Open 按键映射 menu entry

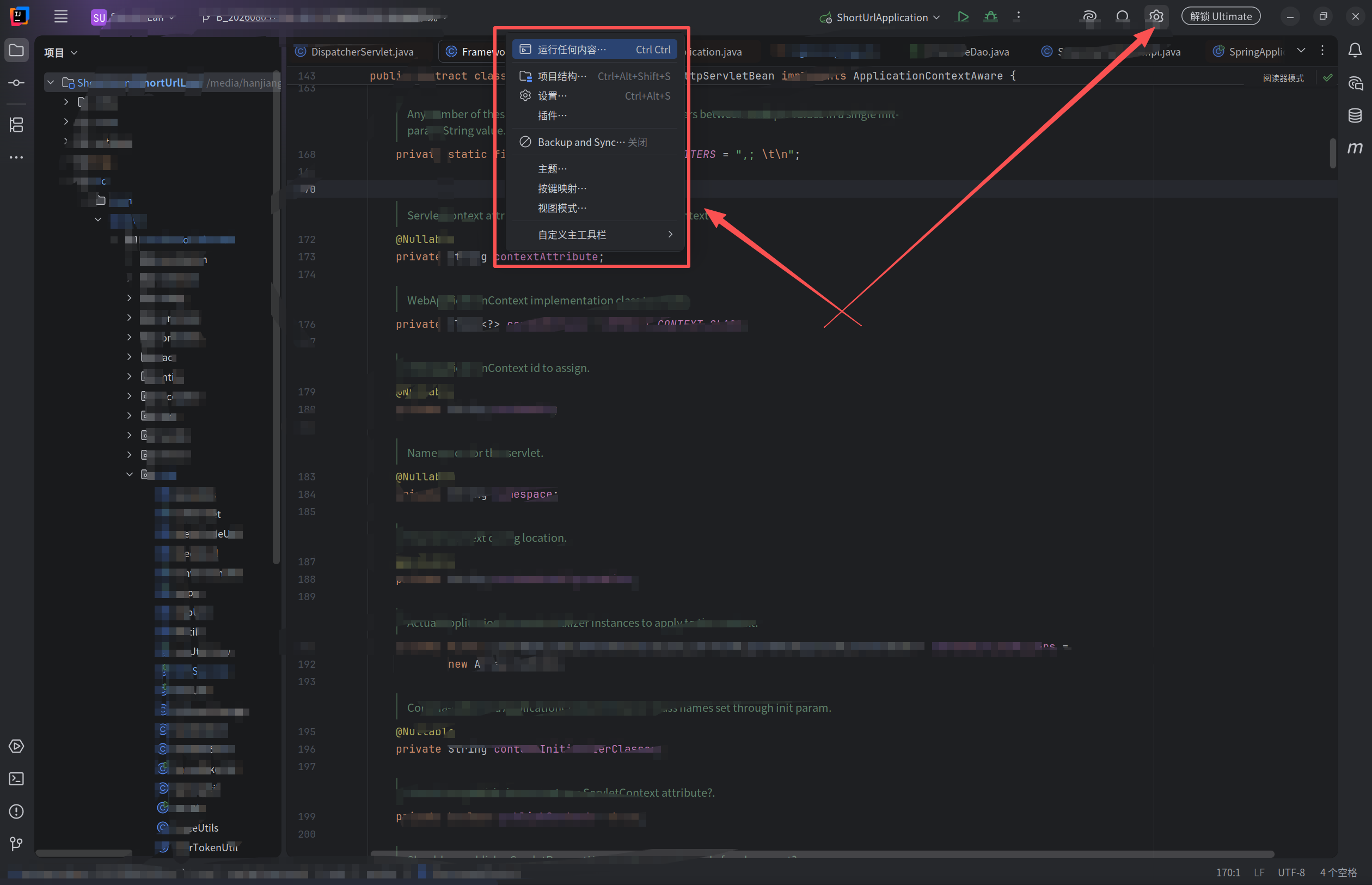click(x=594, y=188)
